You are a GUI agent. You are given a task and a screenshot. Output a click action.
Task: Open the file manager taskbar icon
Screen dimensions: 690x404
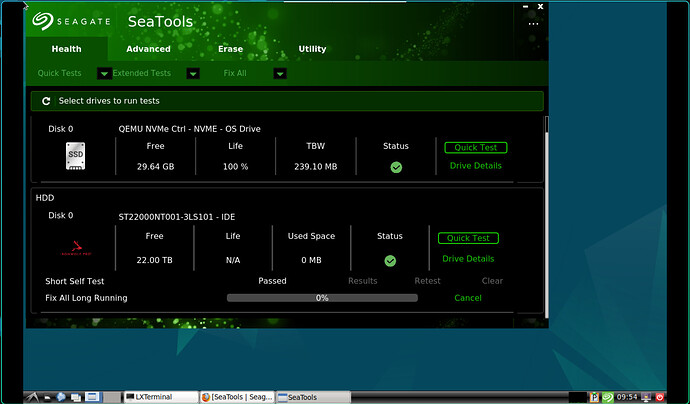47,397
